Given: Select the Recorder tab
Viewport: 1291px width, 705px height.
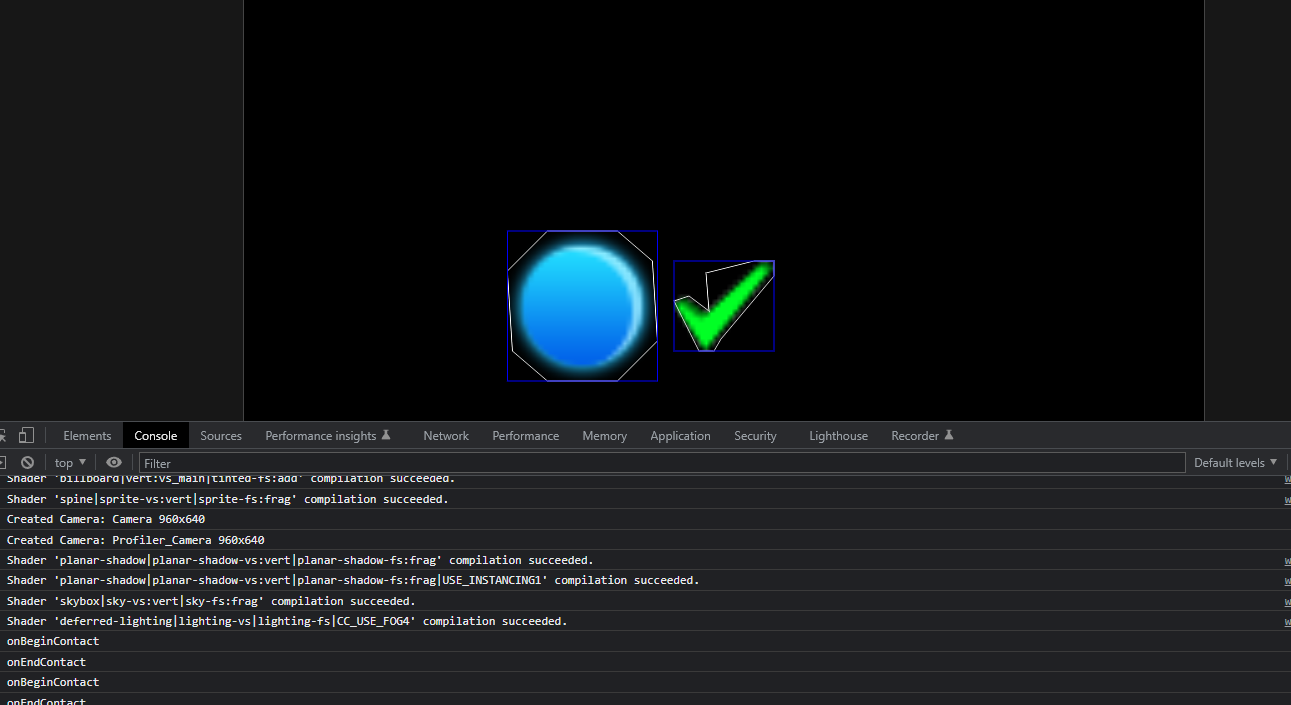Looking at the screenshot, I should [x=921, y=436].
